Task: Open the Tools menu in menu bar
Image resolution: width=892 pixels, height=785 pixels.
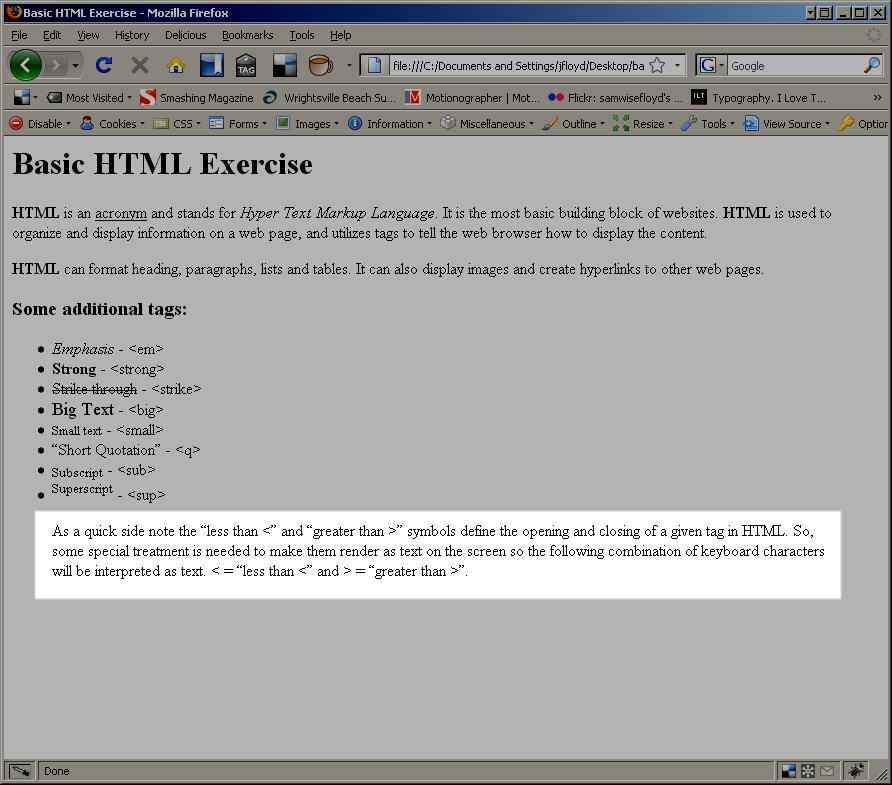Action: (302, 35)
